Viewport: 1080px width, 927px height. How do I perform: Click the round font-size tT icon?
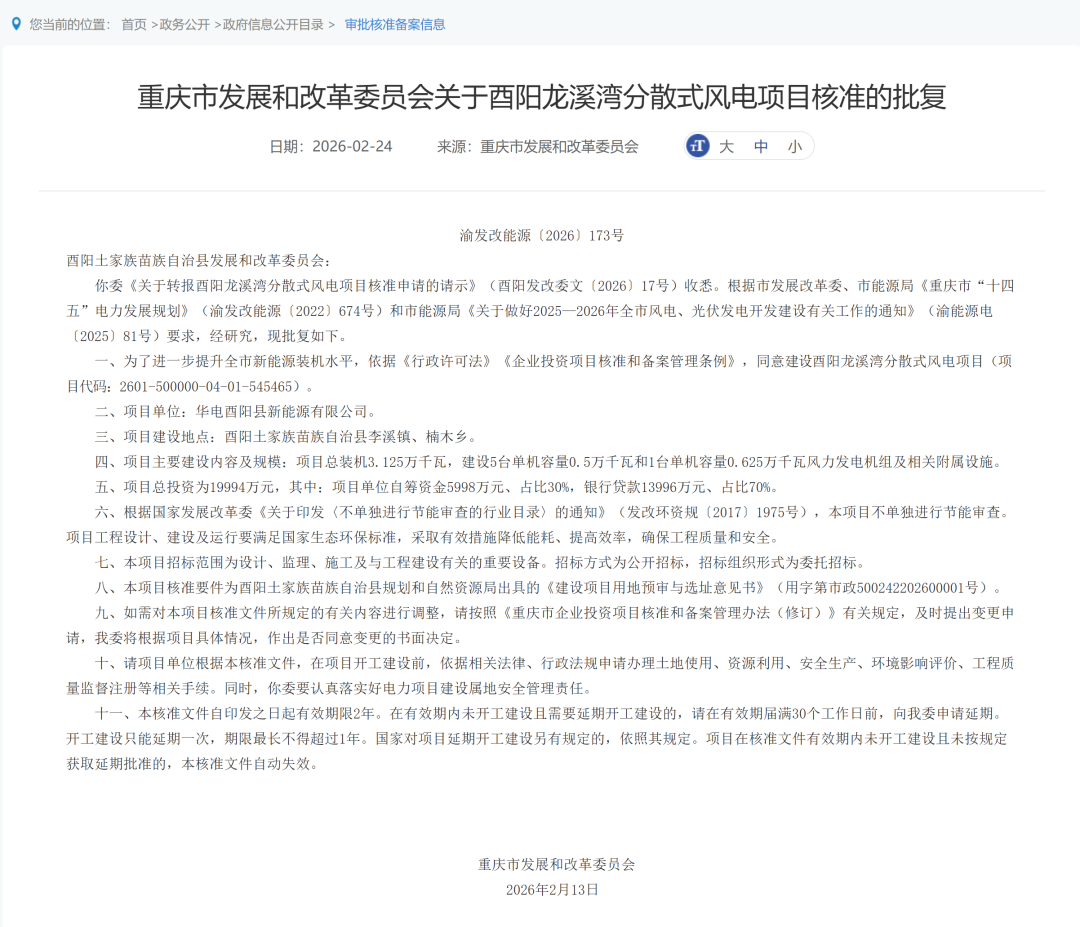(698, 146)
